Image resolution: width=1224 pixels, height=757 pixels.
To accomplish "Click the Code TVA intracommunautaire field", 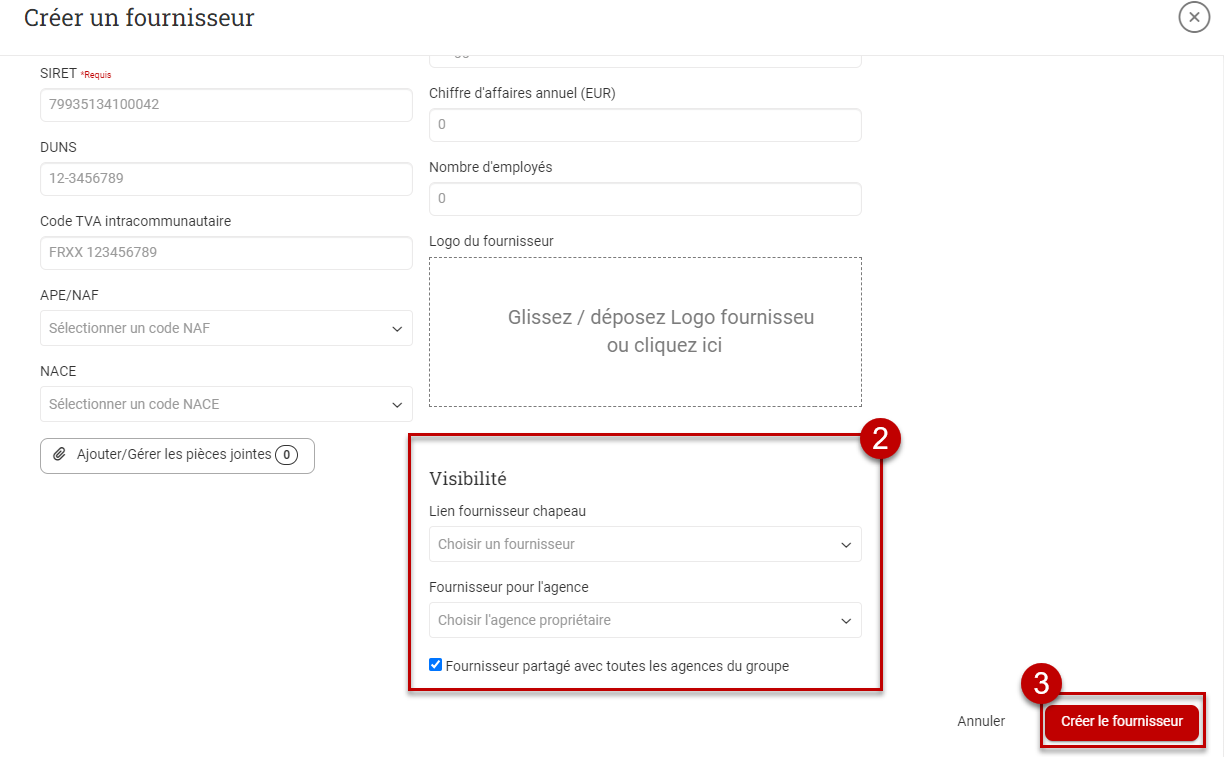I will pos(226,253).
